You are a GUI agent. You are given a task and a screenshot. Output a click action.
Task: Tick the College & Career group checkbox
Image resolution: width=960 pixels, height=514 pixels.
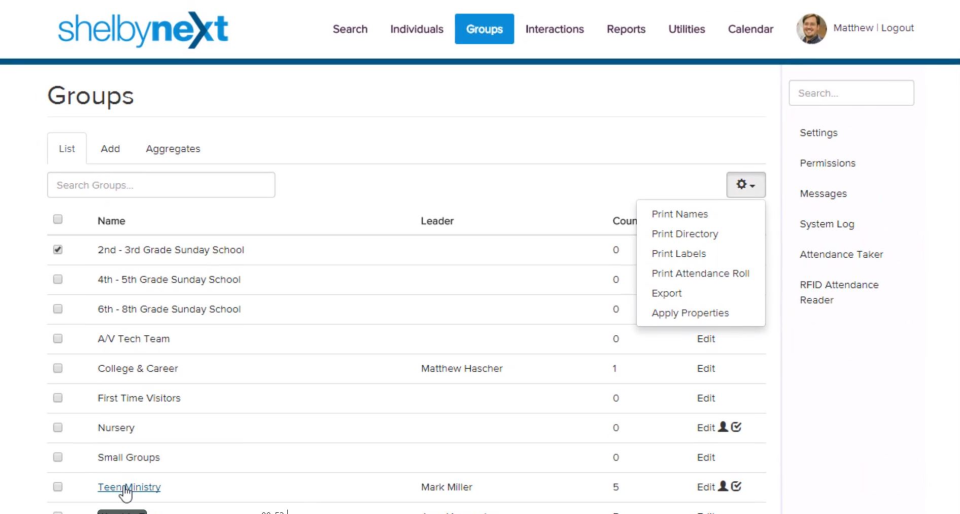pos(58,368)
